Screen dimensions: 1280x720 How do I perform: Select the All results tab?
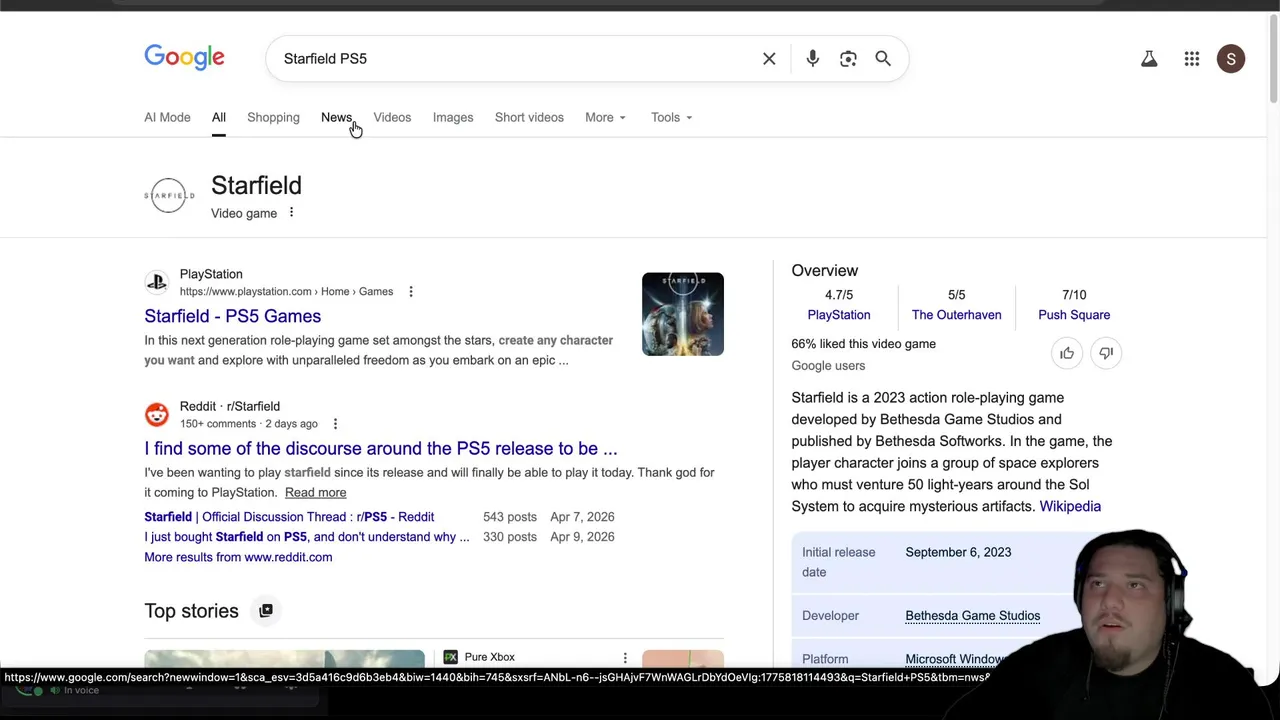click(218, 117)
